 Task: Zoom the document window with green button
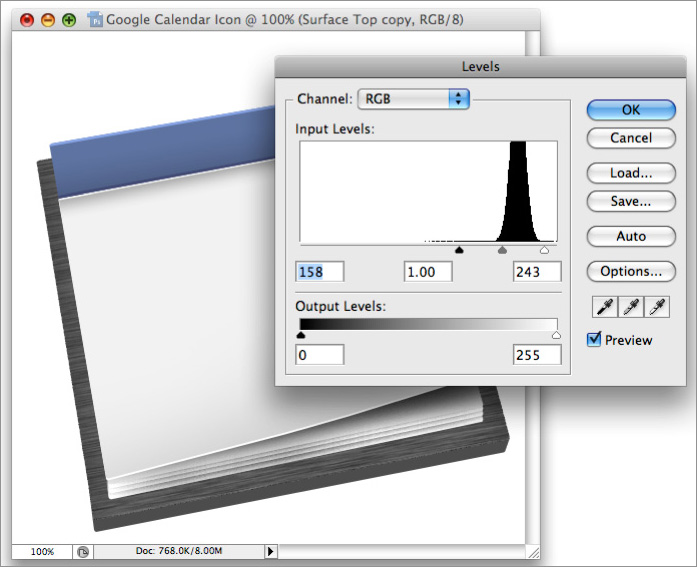[x=69, y=20]
